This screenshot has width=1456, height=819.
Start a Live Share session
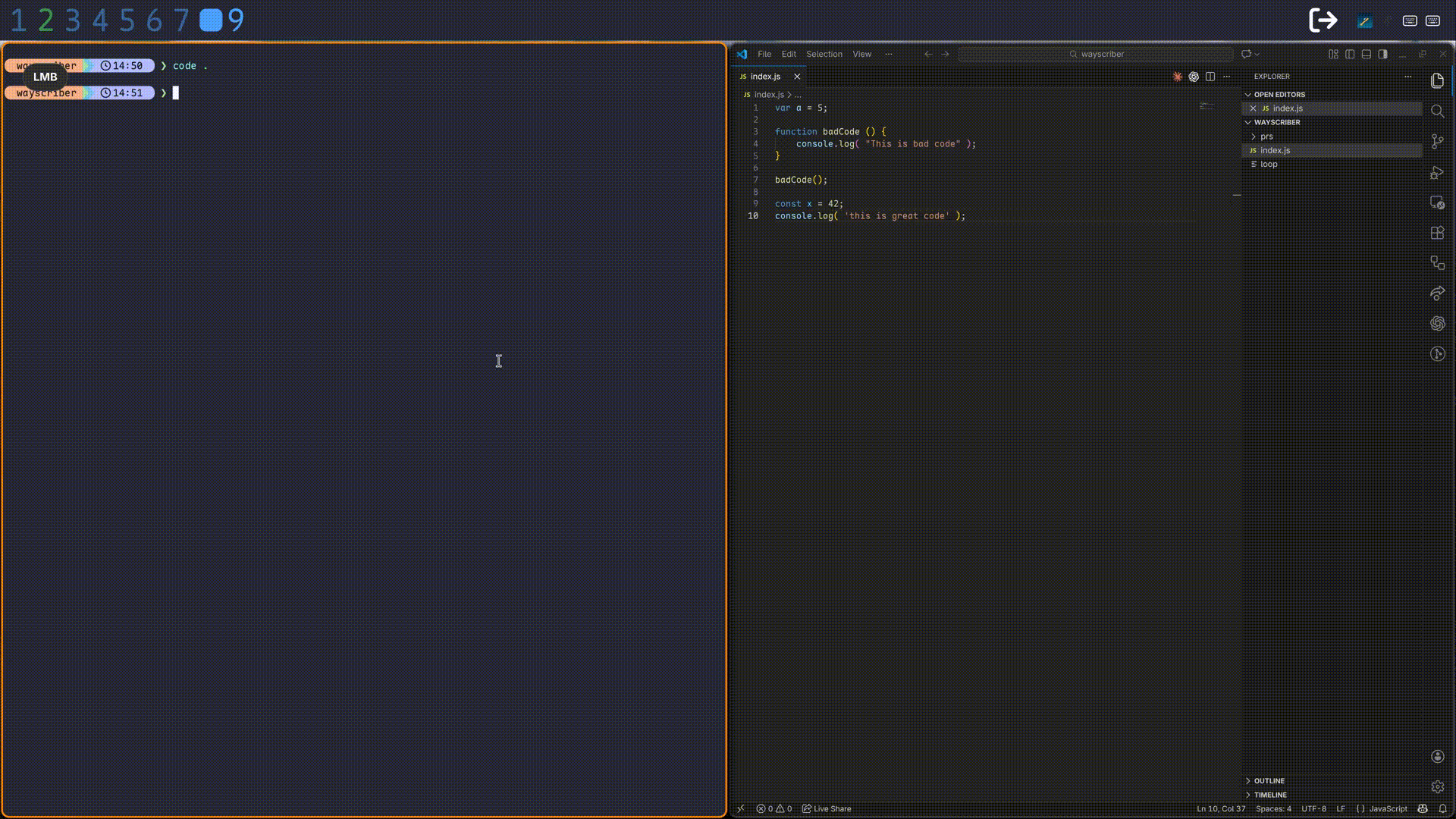point(826,808)
